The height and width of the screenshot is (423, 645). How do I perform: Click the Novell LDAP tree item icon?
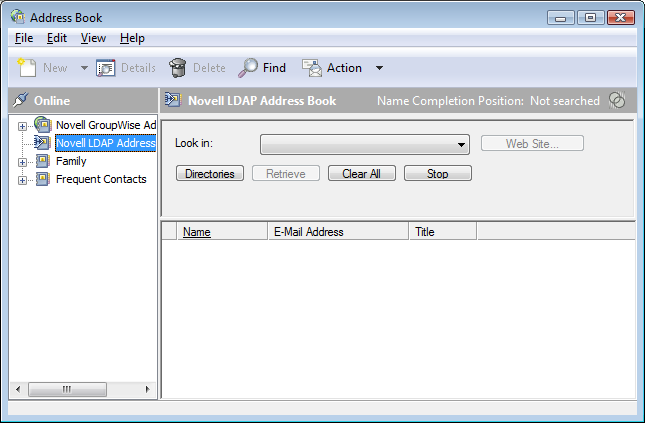coord(42,143)
